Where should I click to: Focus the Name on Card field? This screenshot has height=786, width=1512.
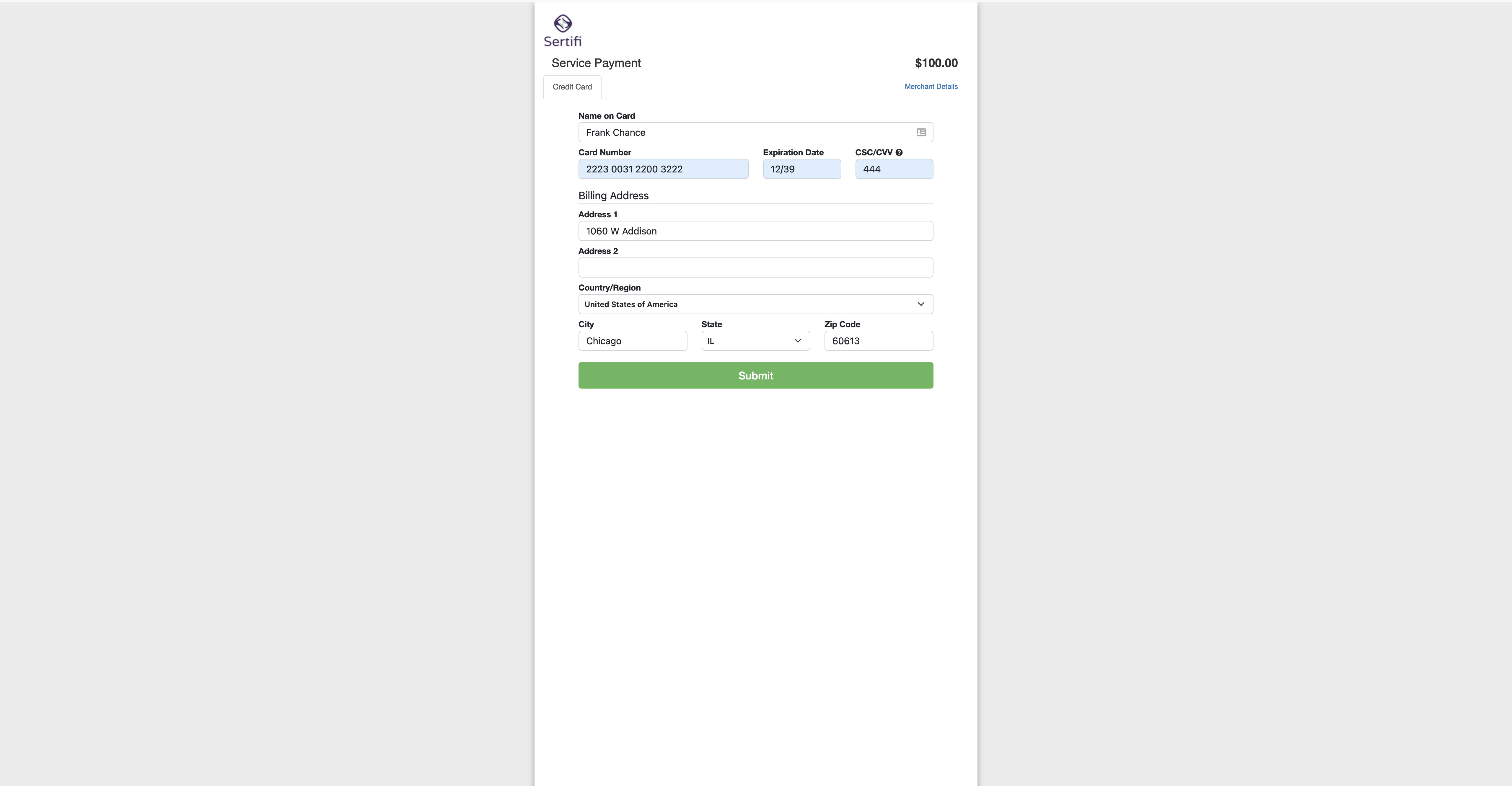pos(755,133)
